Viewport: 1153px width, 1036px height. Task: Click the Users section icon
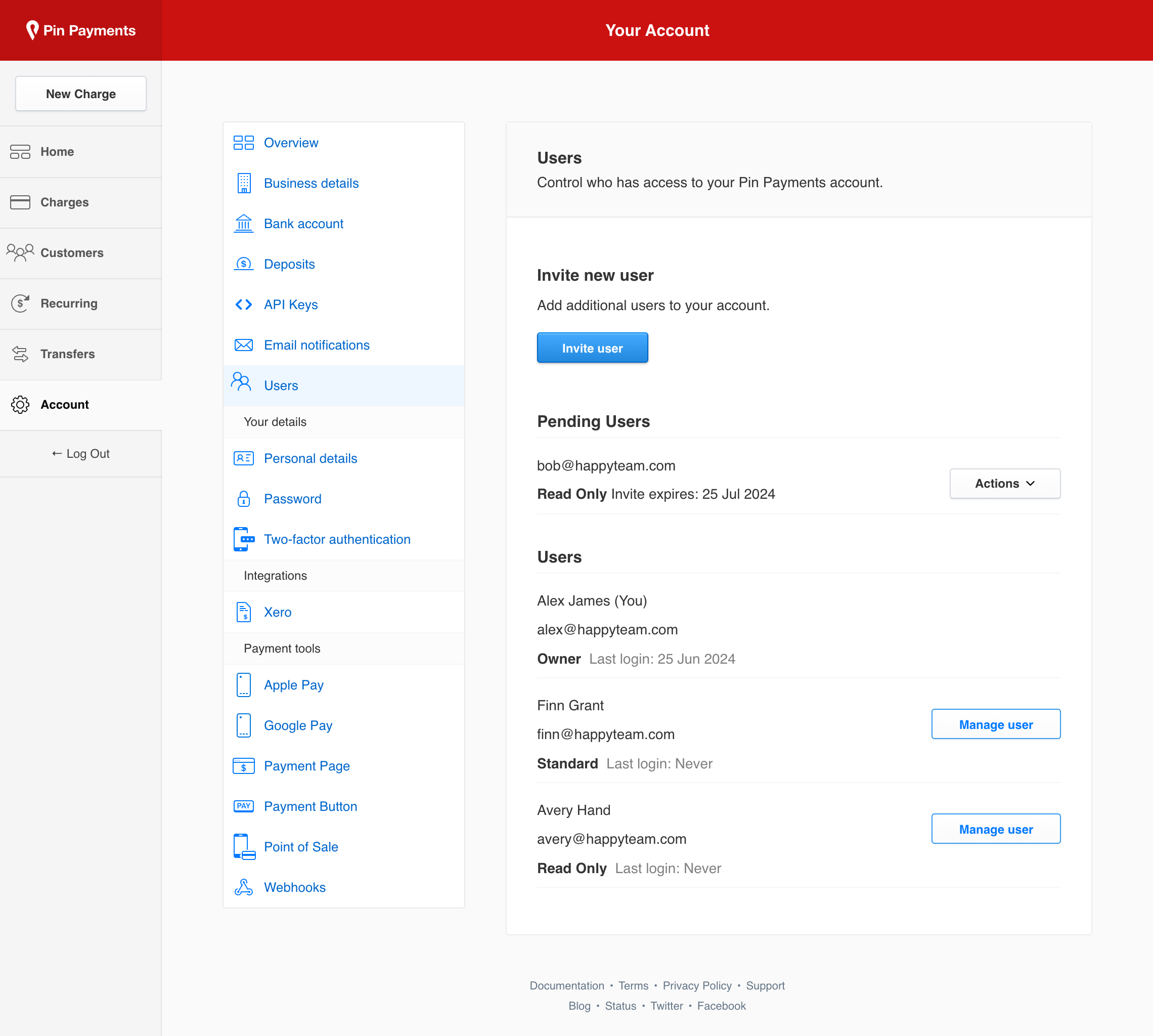(242, 385)
